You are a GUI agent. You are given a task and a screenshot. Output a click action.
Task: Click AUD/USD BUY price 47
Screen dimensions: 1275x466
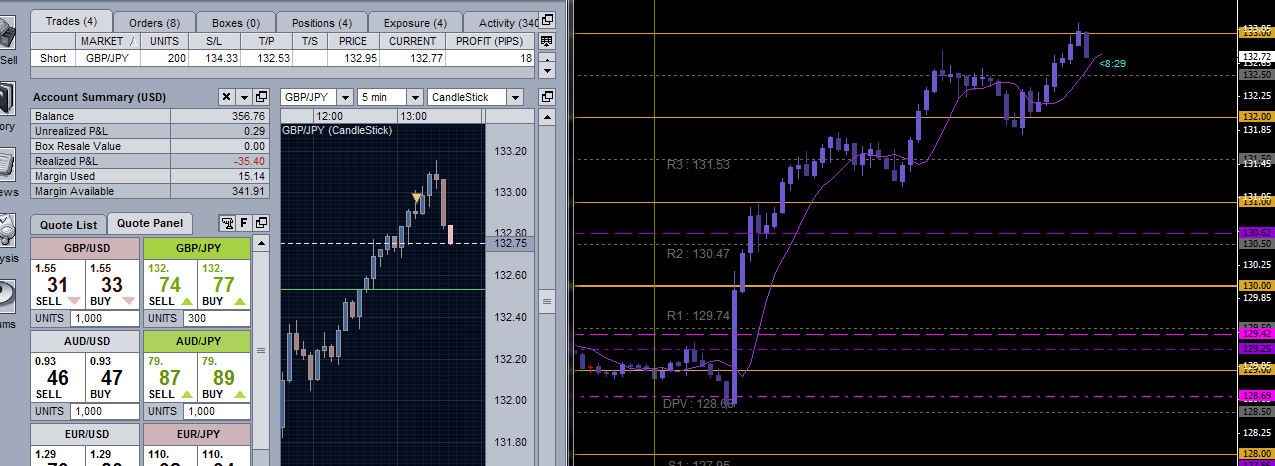112,377
